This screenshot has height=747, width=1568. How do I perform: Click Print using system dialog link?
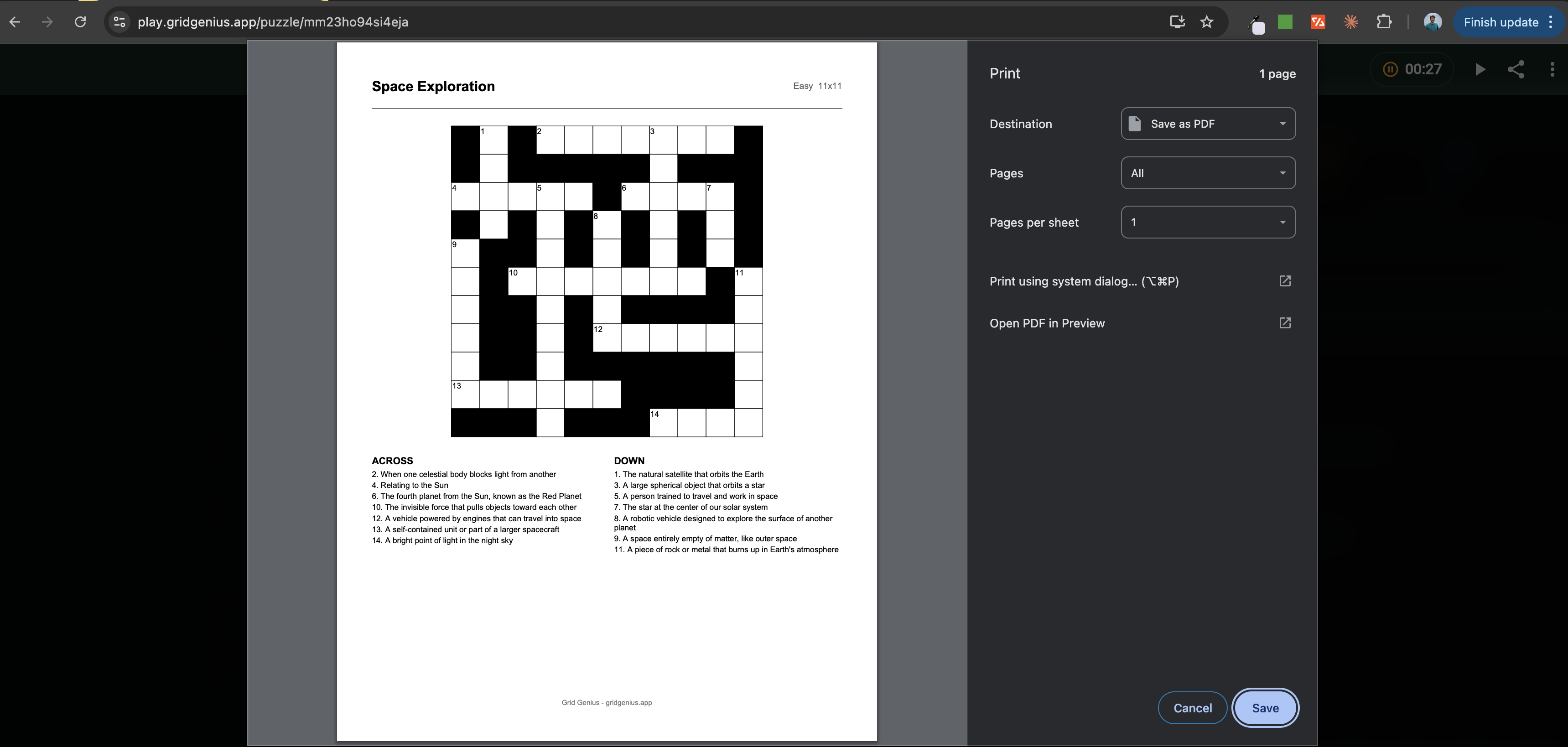1084,281
